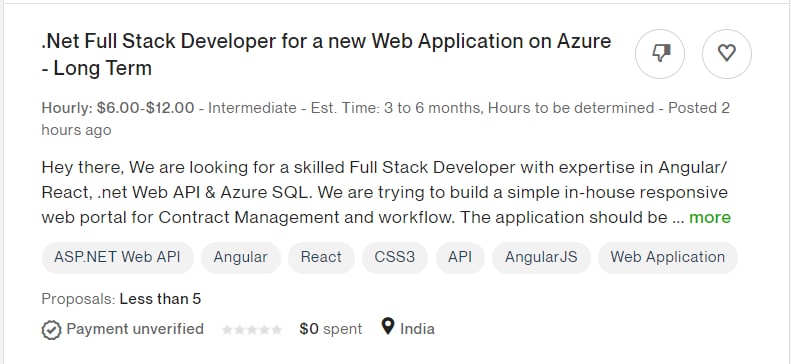791x364 pixels.
Task: Select the AngularJS skill tag
Action: tap(541, 257)
